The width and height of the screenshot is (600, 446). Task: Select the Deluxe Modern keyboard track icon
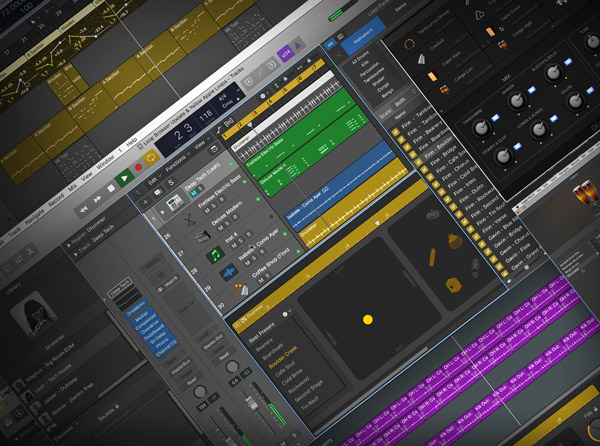click(202, 237)
